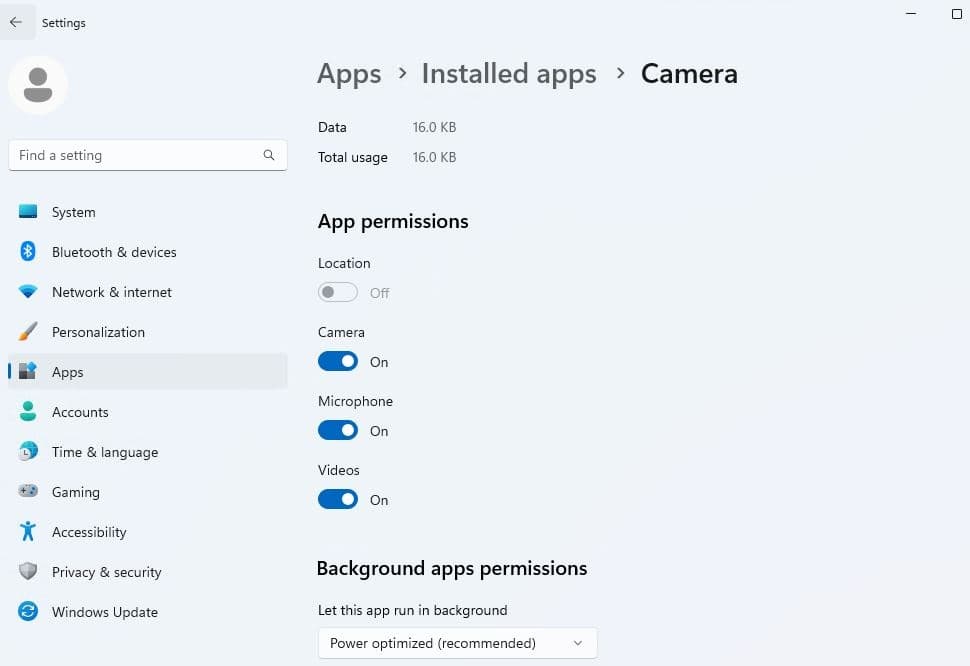Click the search magnifier icon
970x666 pixels.
(269, 155)
